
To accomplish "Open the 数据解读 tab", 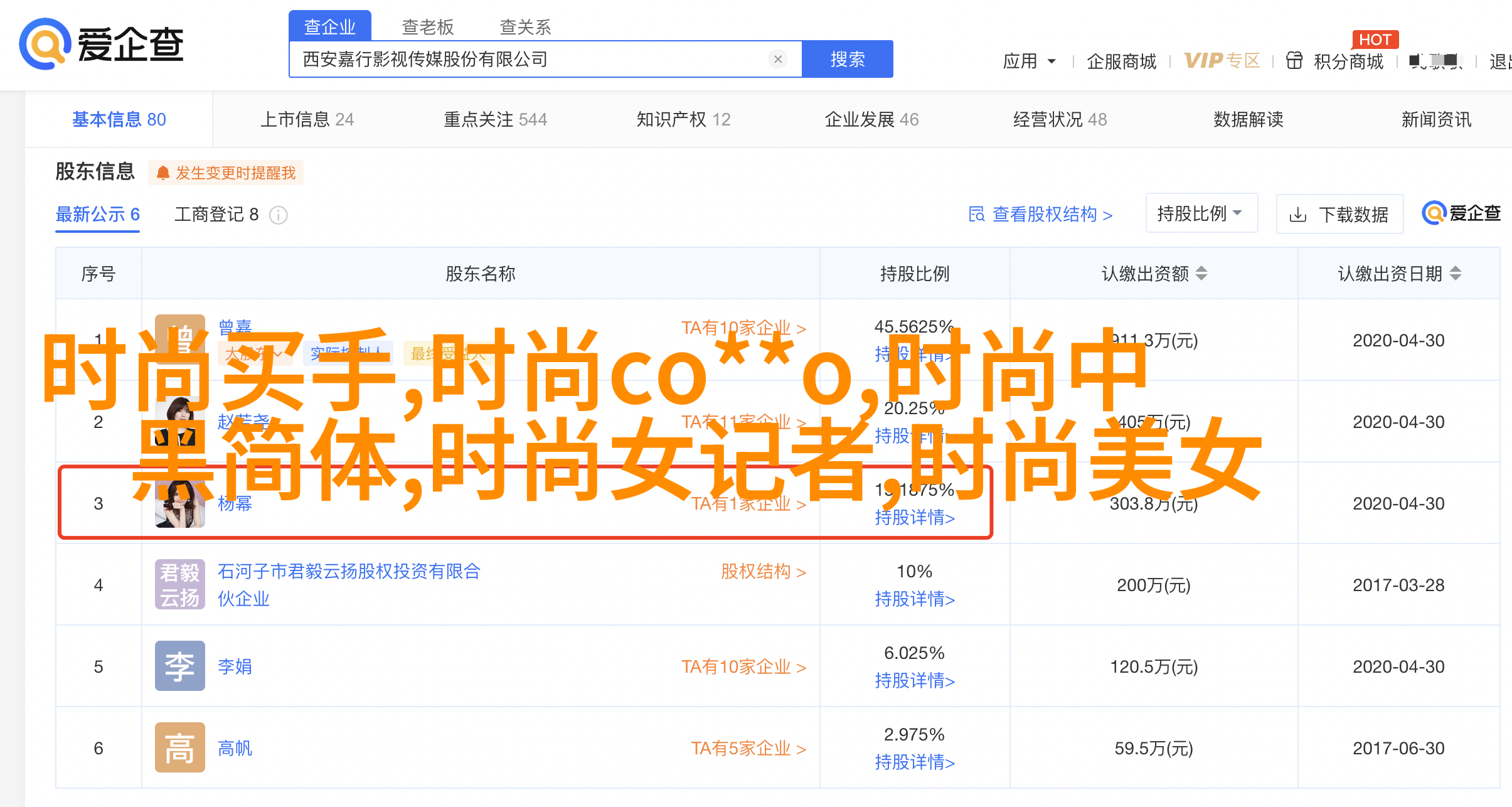I will pyautogui.click(x=1248, y=119).
